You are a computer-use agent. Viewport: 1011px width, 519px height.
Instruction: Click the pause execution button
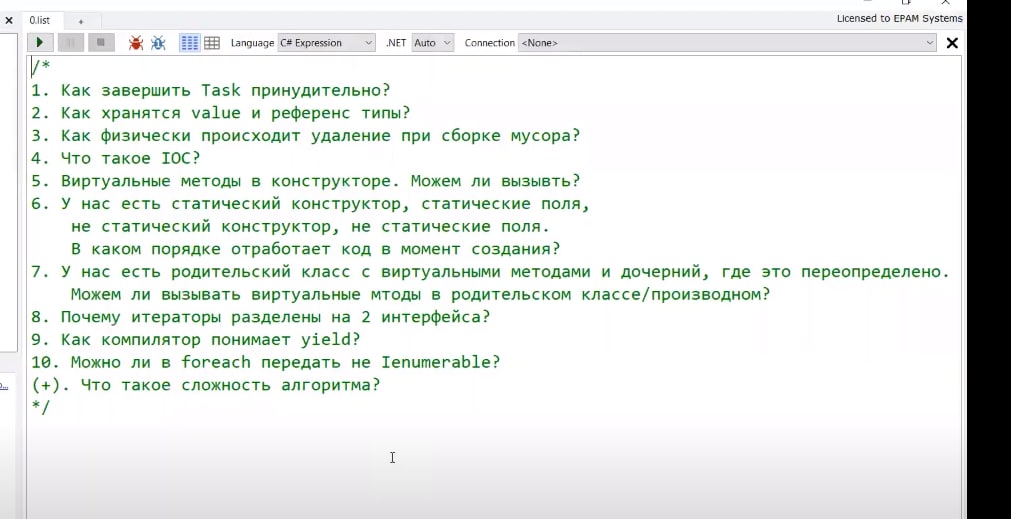[x=71, y=43]
